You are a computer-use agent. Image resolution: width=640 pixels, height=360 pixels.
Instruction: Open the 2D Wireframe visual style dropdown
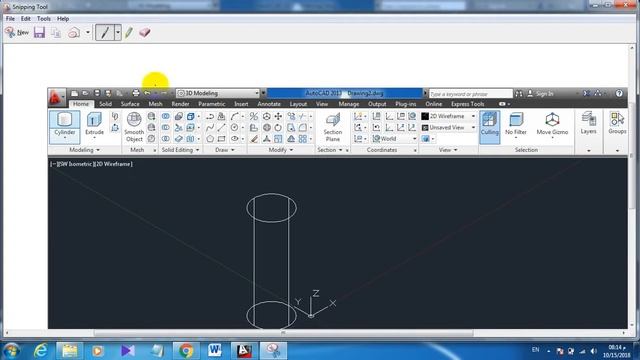tap(448, 116)
